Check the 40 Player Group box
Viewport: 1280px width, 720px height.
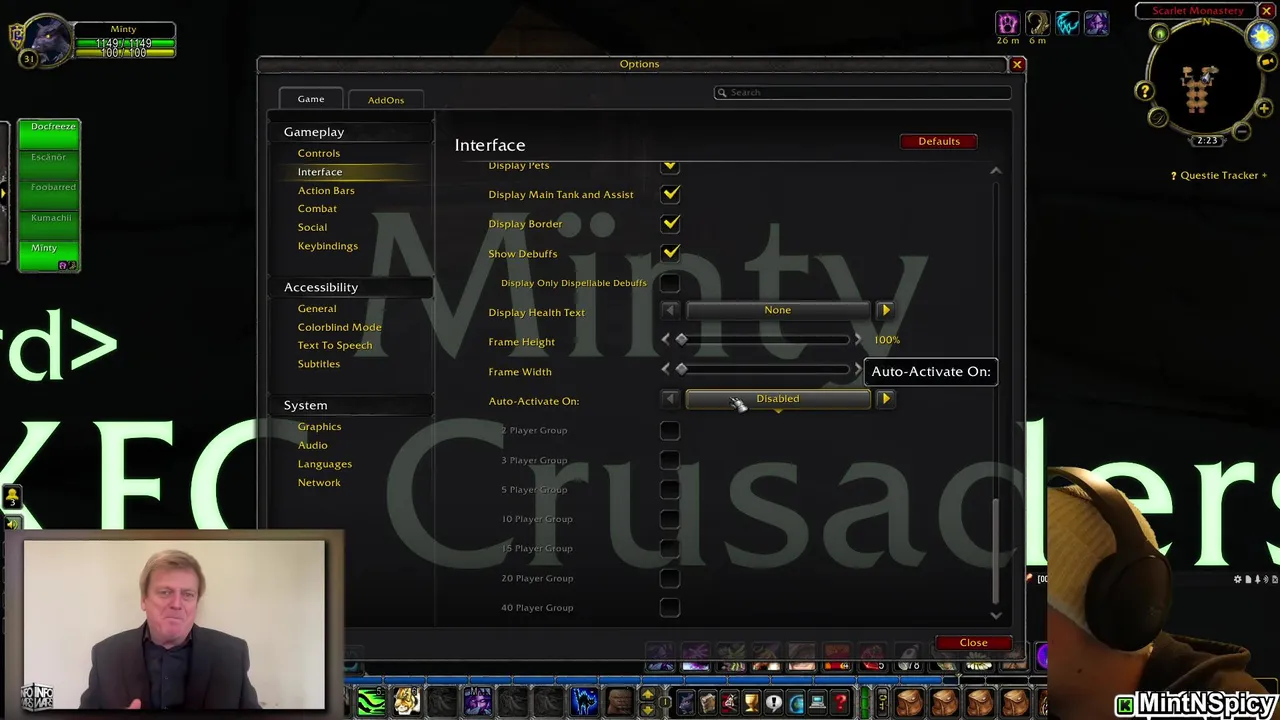pos(670,607)
